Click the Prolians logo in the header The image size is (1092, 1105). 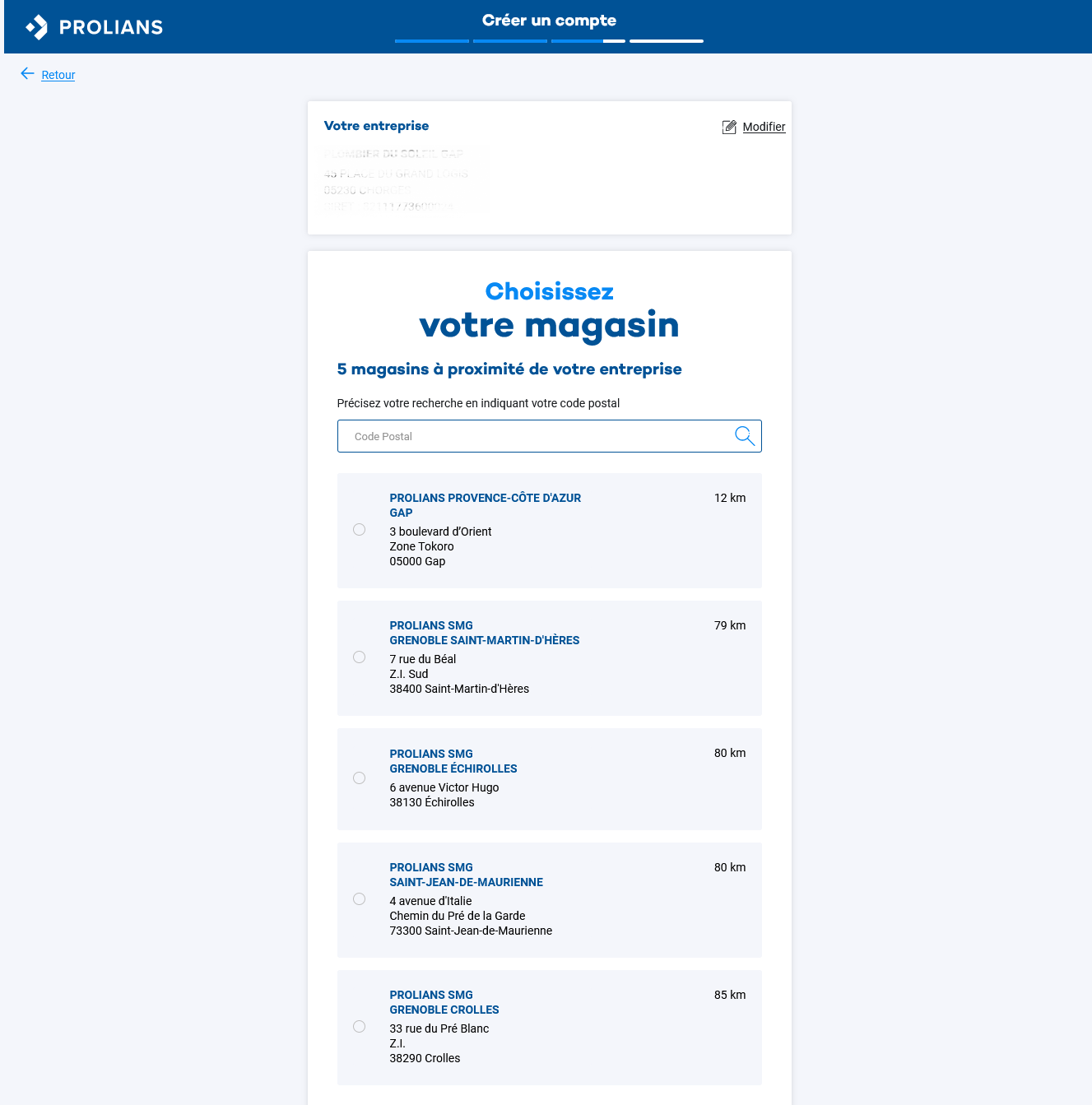(x=94, y=27)
